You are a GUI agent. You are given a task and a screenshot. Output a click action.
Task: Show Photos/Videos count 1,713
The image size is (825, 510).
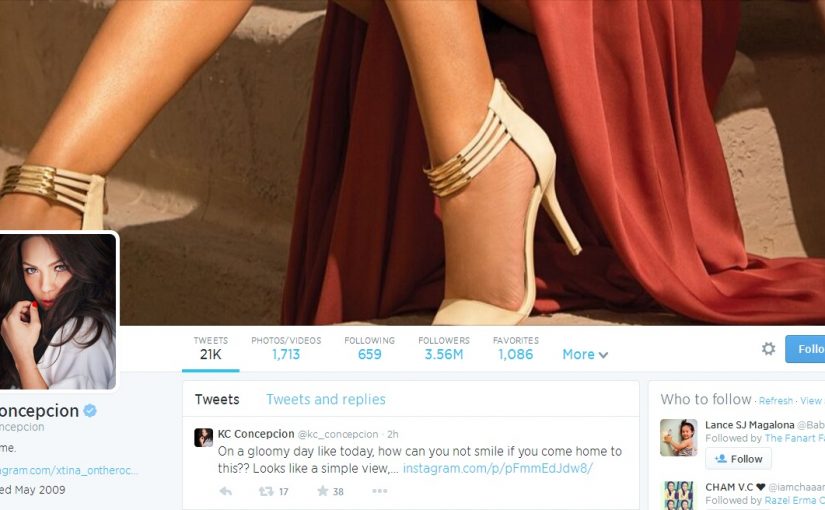coord(286,348)
